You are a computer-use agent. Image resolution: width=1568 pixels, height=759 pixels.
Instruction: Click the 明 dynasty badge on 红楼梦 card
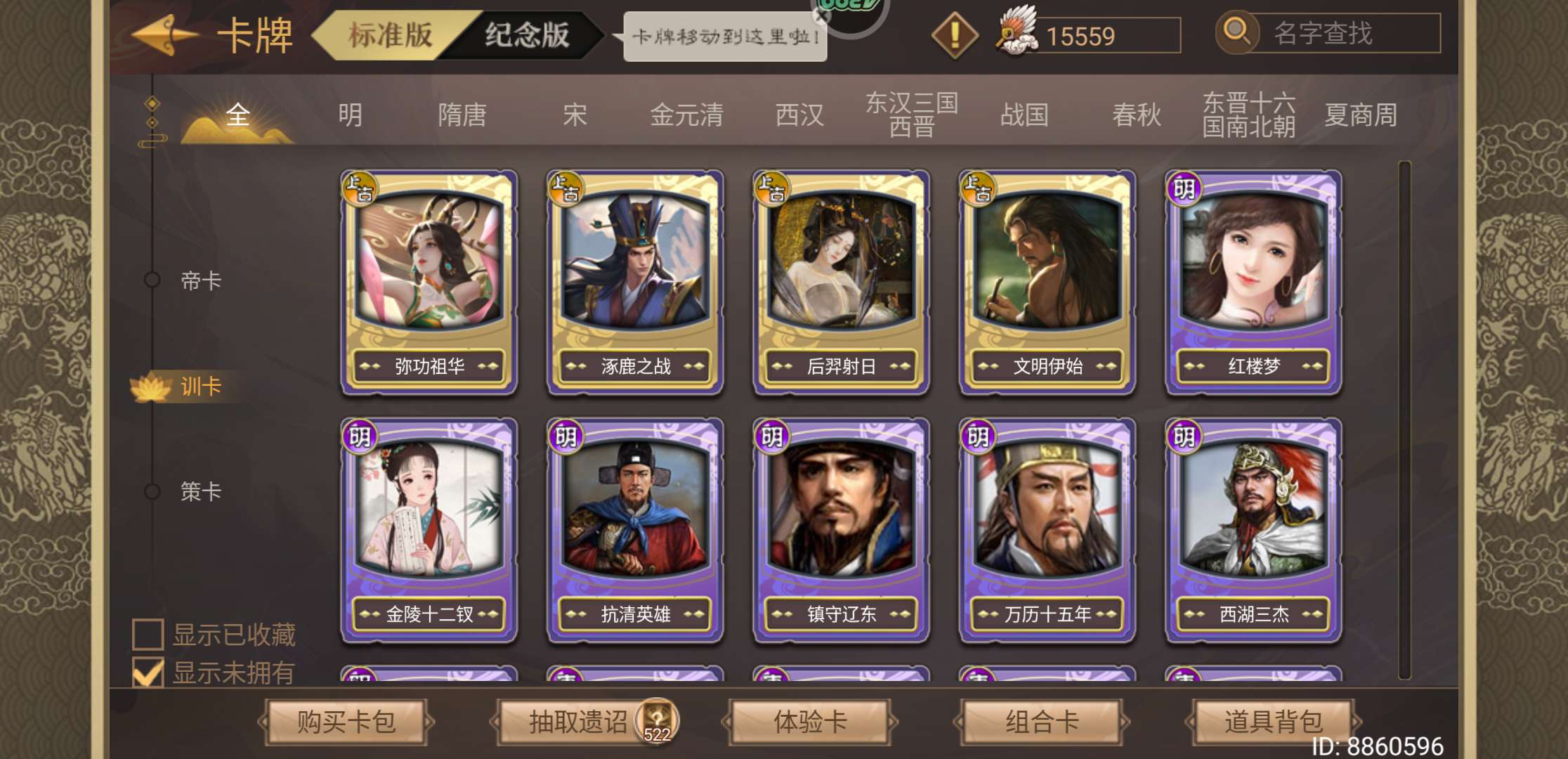pos(1184,188)
